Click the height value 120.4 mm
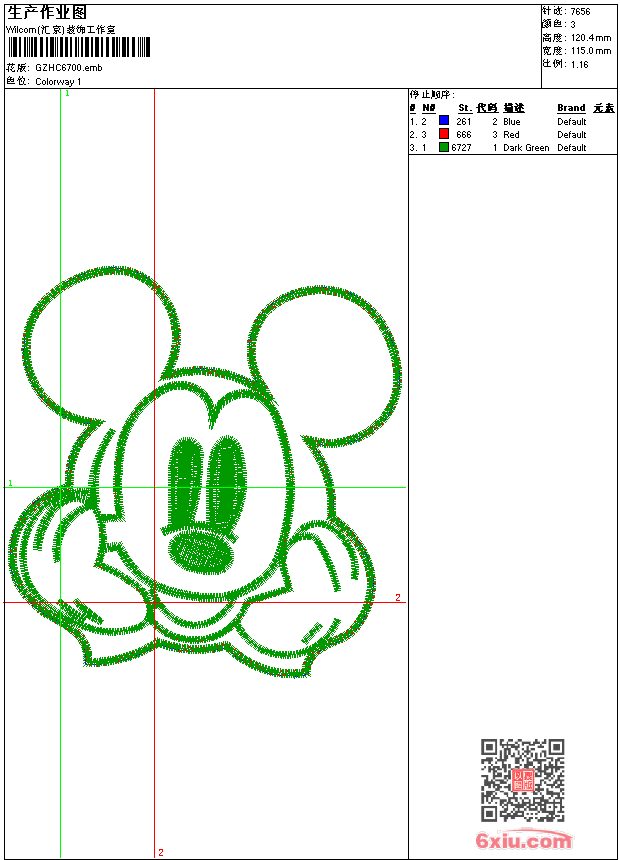The width and height of the screenshot is (620, 860). click(590, 38)
